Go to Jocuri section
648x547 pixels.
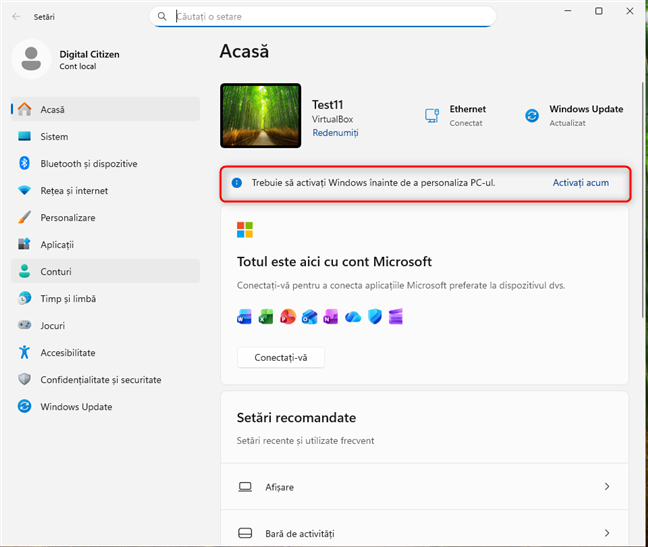click(x=105, y=325)
